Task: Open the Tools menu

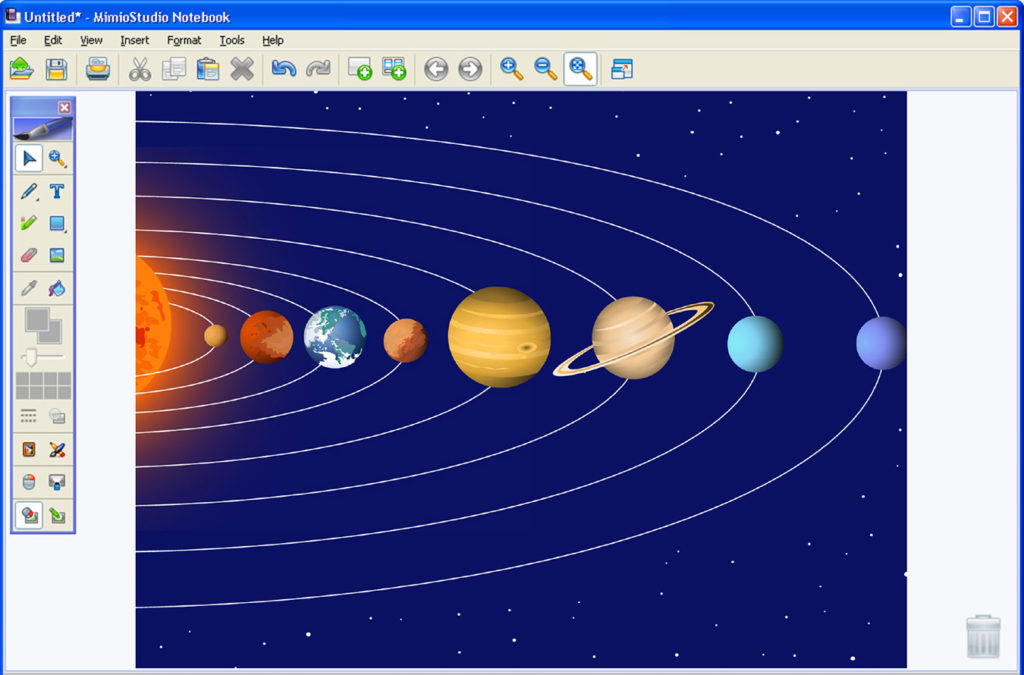Action: pos(232,40)
